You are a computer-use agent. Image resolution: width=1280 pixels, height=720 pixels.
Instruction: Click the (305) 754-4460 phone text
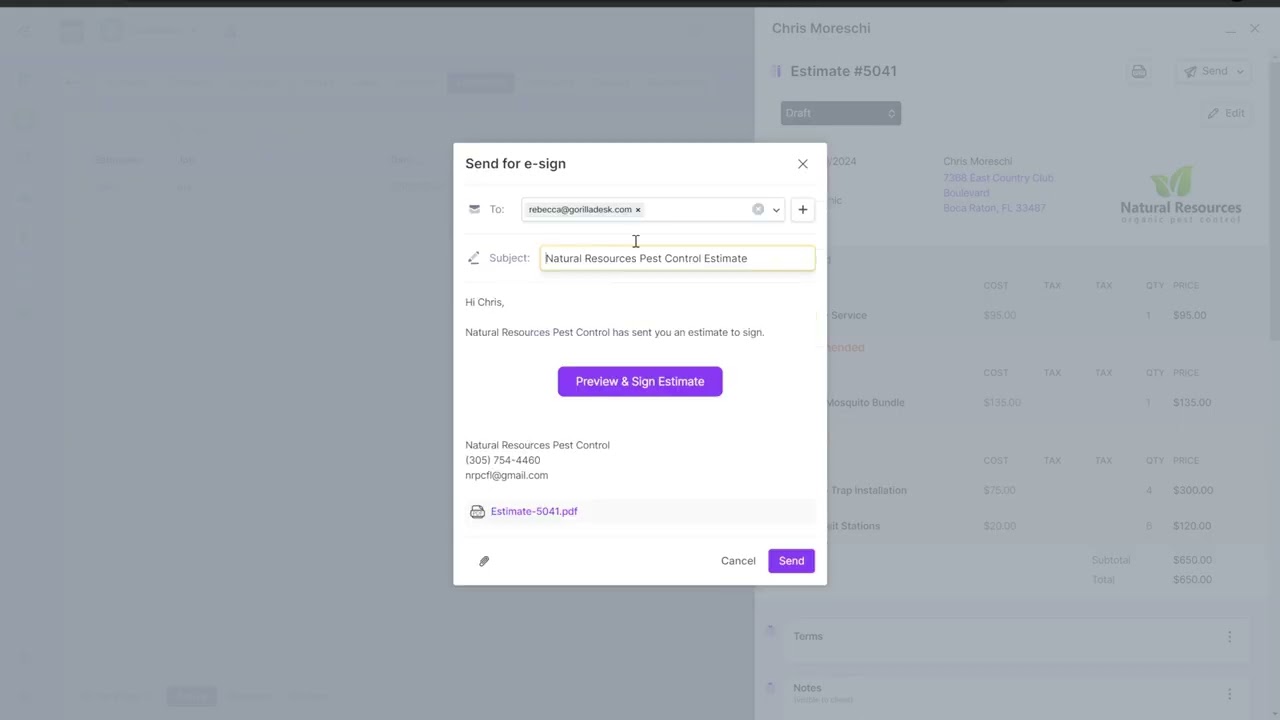503,460
